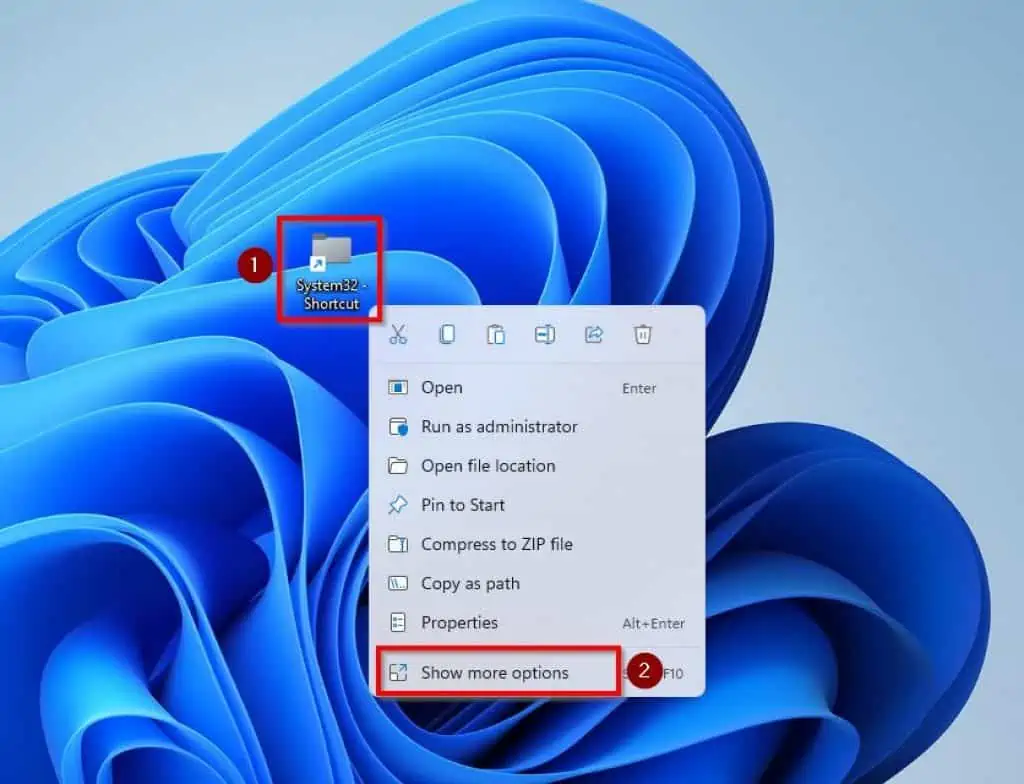Click the pin icon beside Pin to Start
This screenshot has width=1024, height=784.
(x=398, y=505)
